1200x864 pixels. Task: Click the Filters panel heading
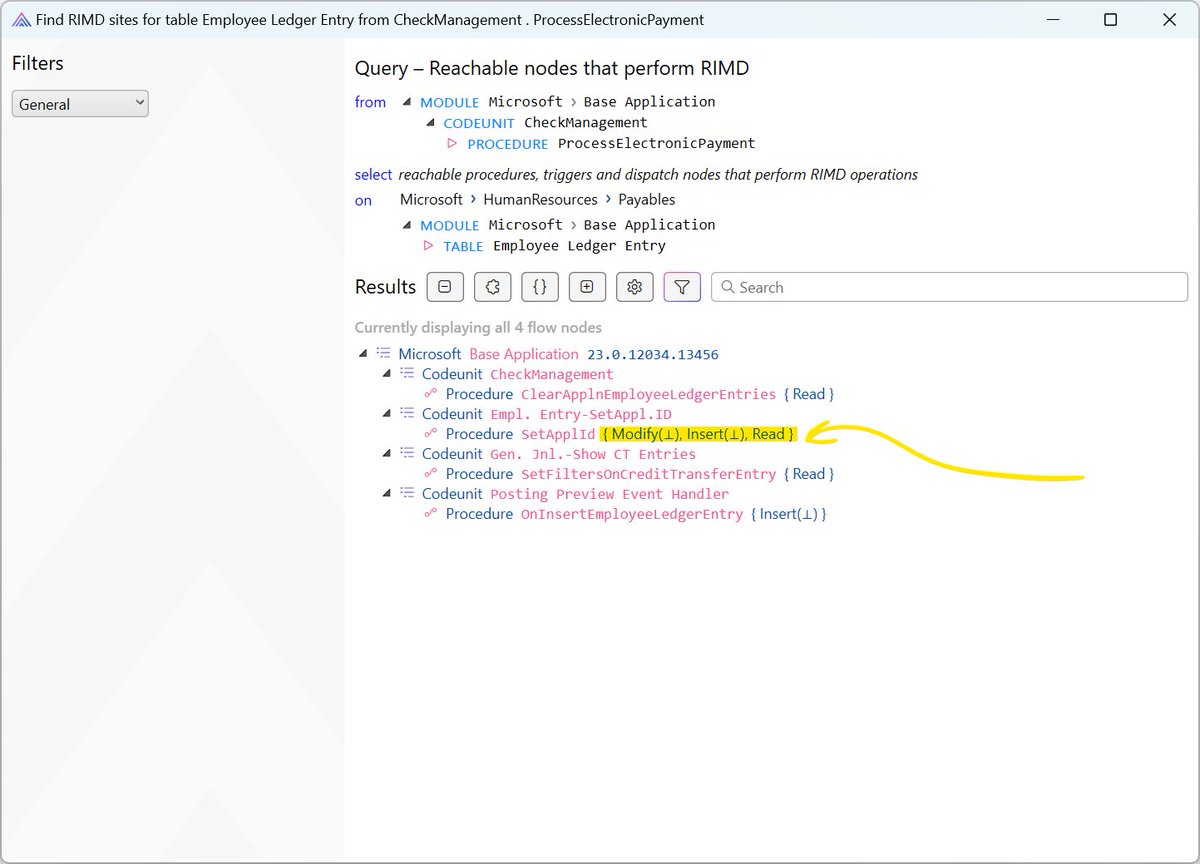[38, 64]
